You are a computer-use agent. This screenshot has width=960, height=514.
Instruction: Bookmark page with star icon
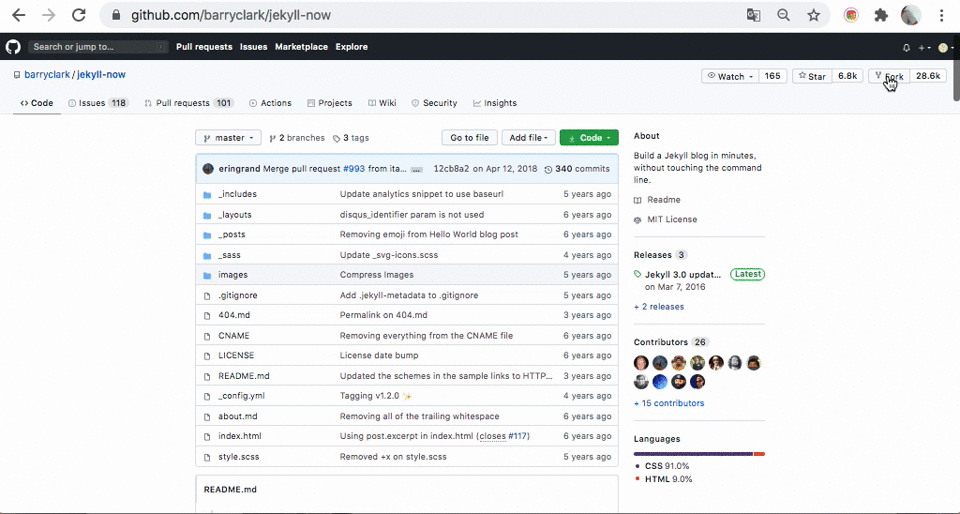point(814,15)
